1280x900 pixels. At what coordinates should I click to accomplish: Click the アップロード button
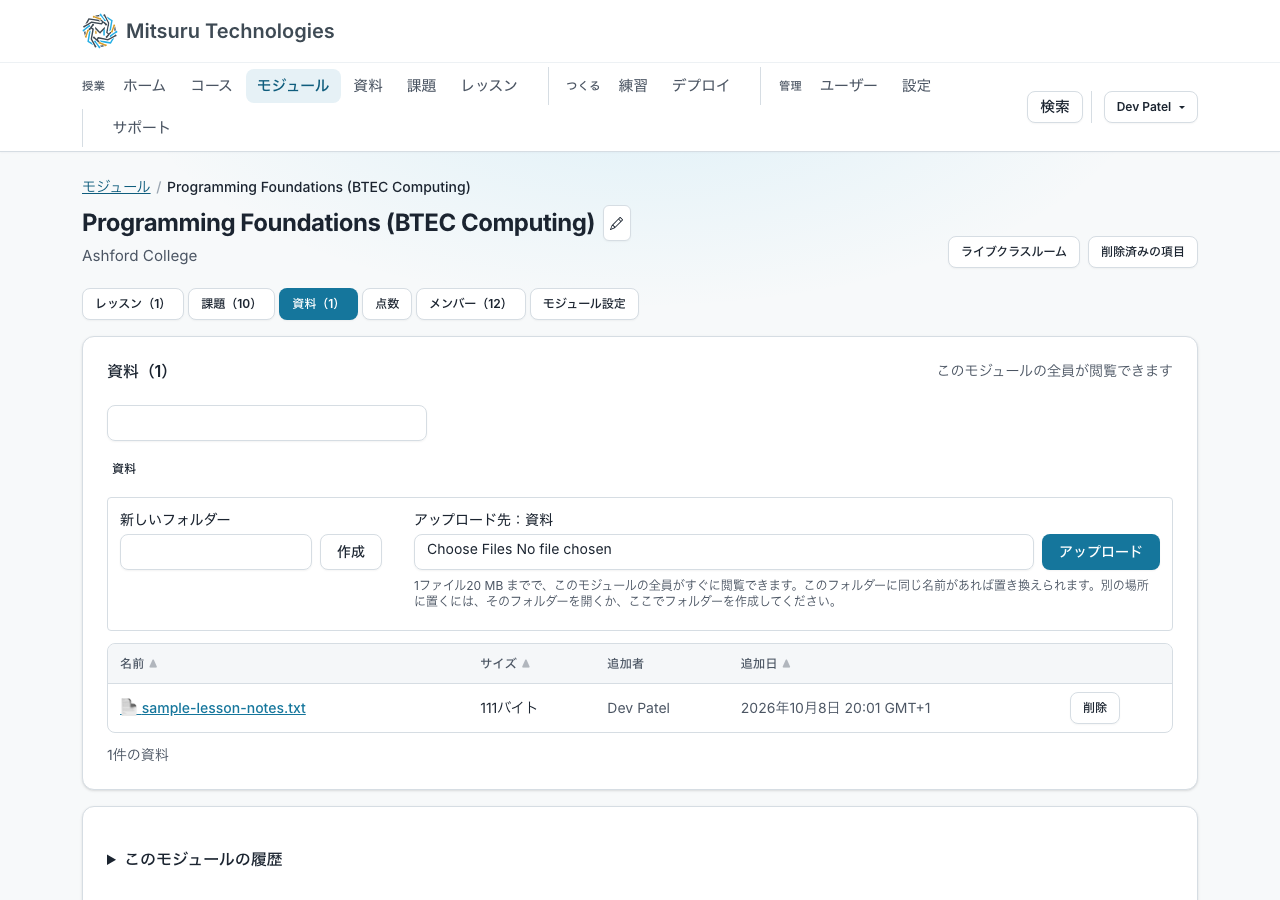point(1101,552)
